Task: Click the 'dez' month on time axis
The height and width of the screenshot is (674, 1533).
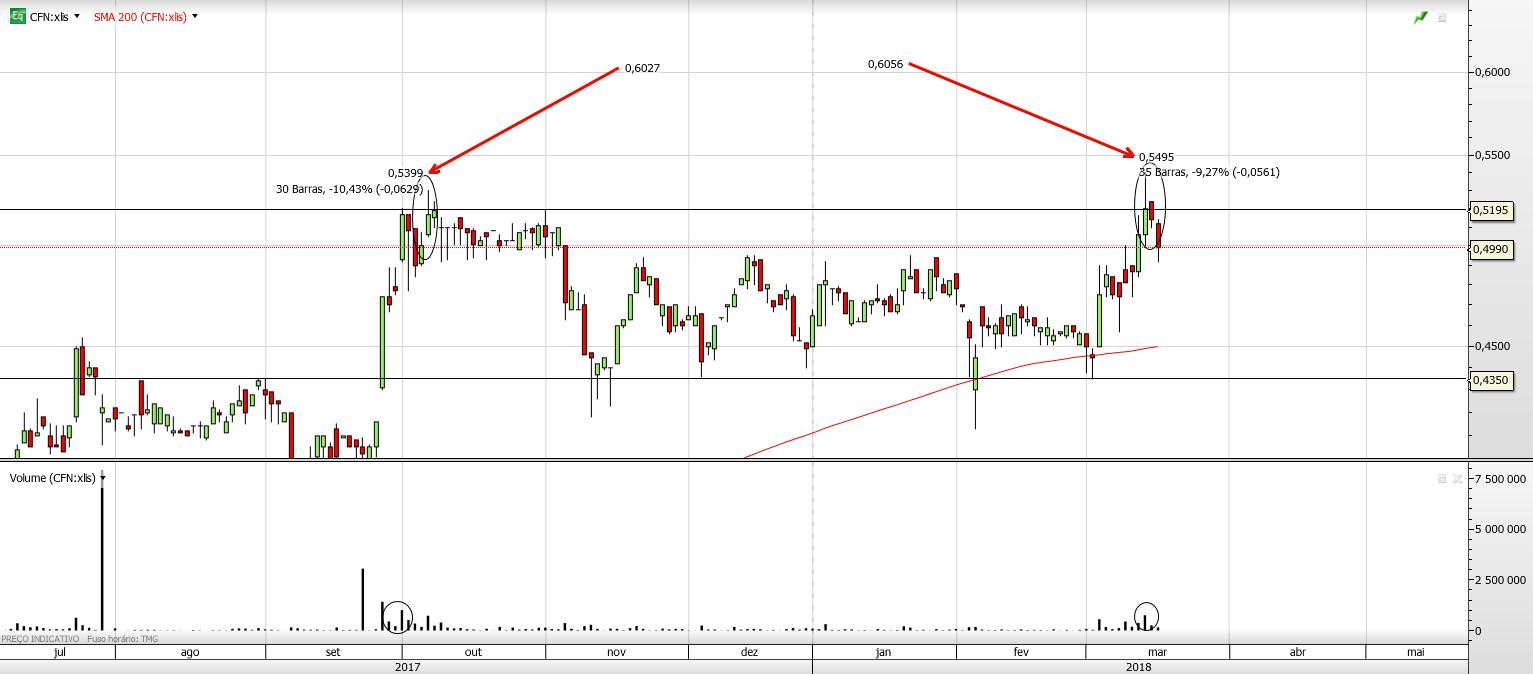Action: point(749,652)
